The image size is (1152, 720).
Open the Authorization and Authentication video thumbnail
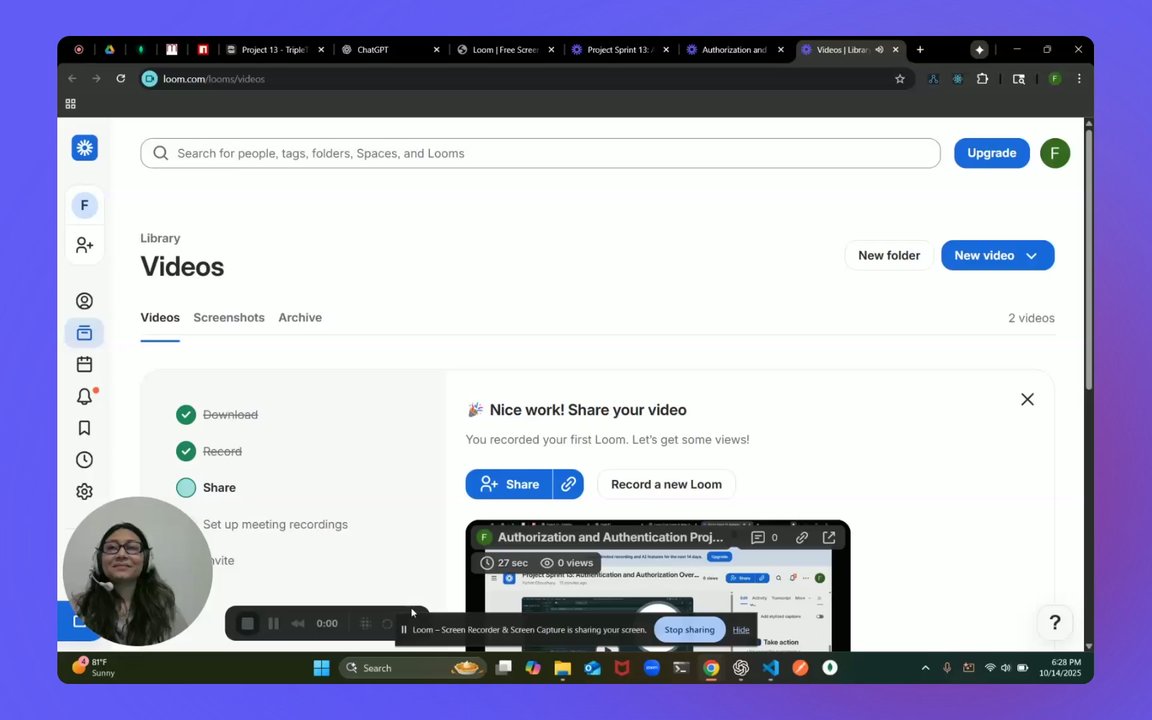tap(658, 586)
